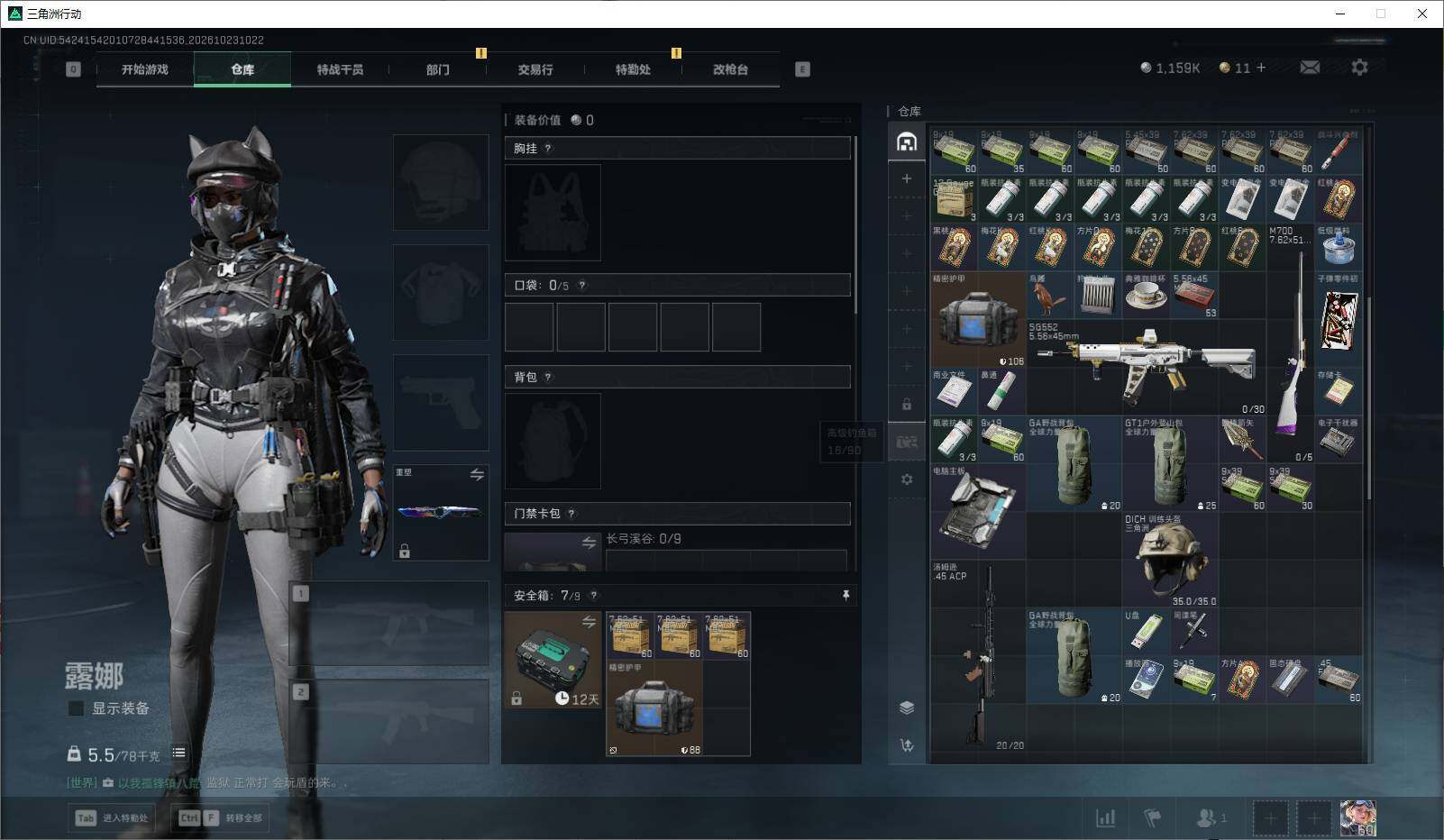Viewport: 1444px width, 840px height.
Task: Click the world chat message line
Action: point(207,782)
